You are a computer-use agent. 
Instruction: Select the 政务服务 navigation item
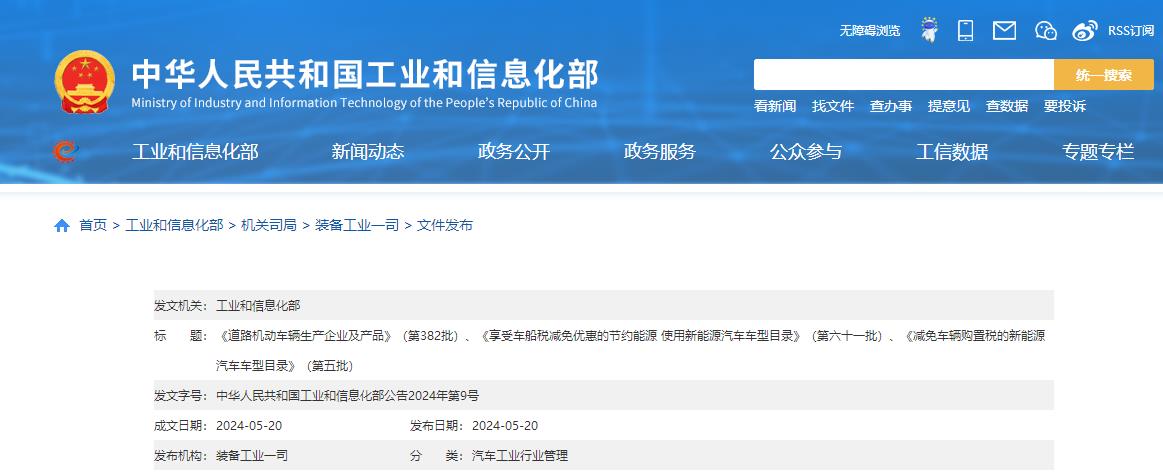click(x=660, y=152)
